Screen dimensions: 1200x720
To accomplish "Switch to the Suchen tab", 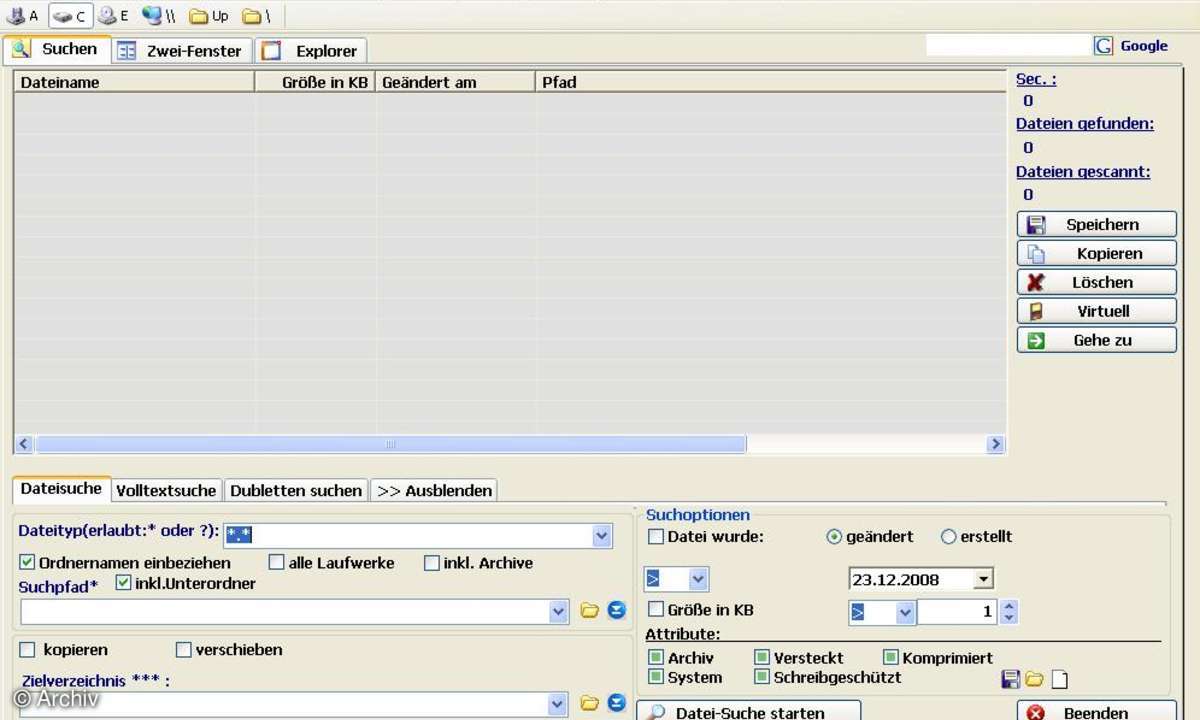I will coord(57,49).
